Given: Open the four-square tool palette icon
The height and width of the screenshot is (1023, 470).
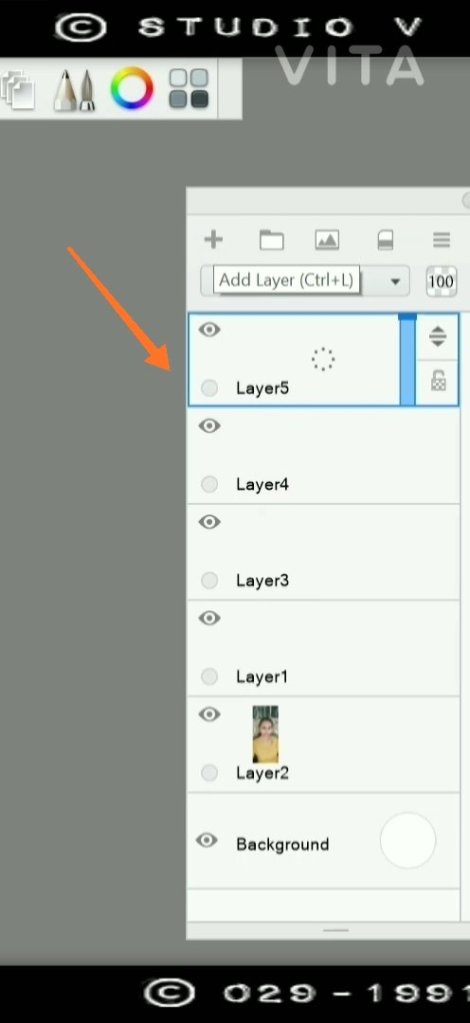Looking at the screenshot, I should point(189,89).
